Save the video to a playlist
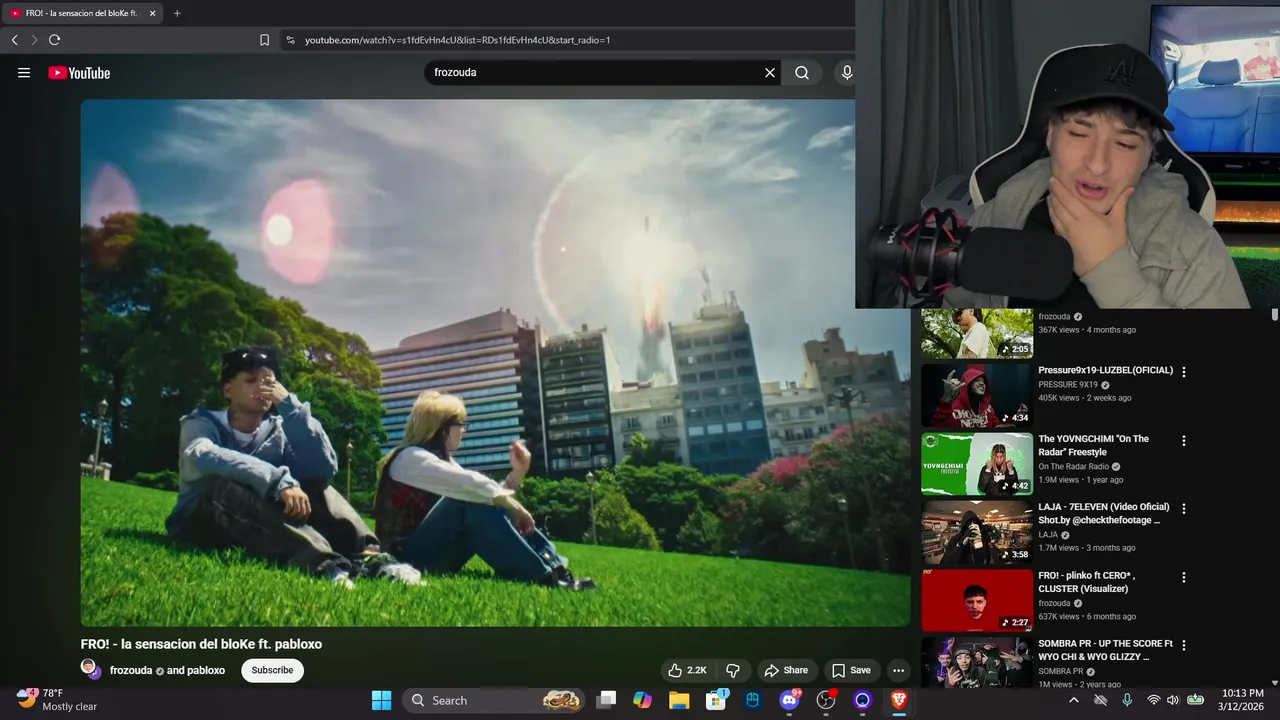This screenshot has width=1280, height=720. pyautogui.click(x=851, y=670)
